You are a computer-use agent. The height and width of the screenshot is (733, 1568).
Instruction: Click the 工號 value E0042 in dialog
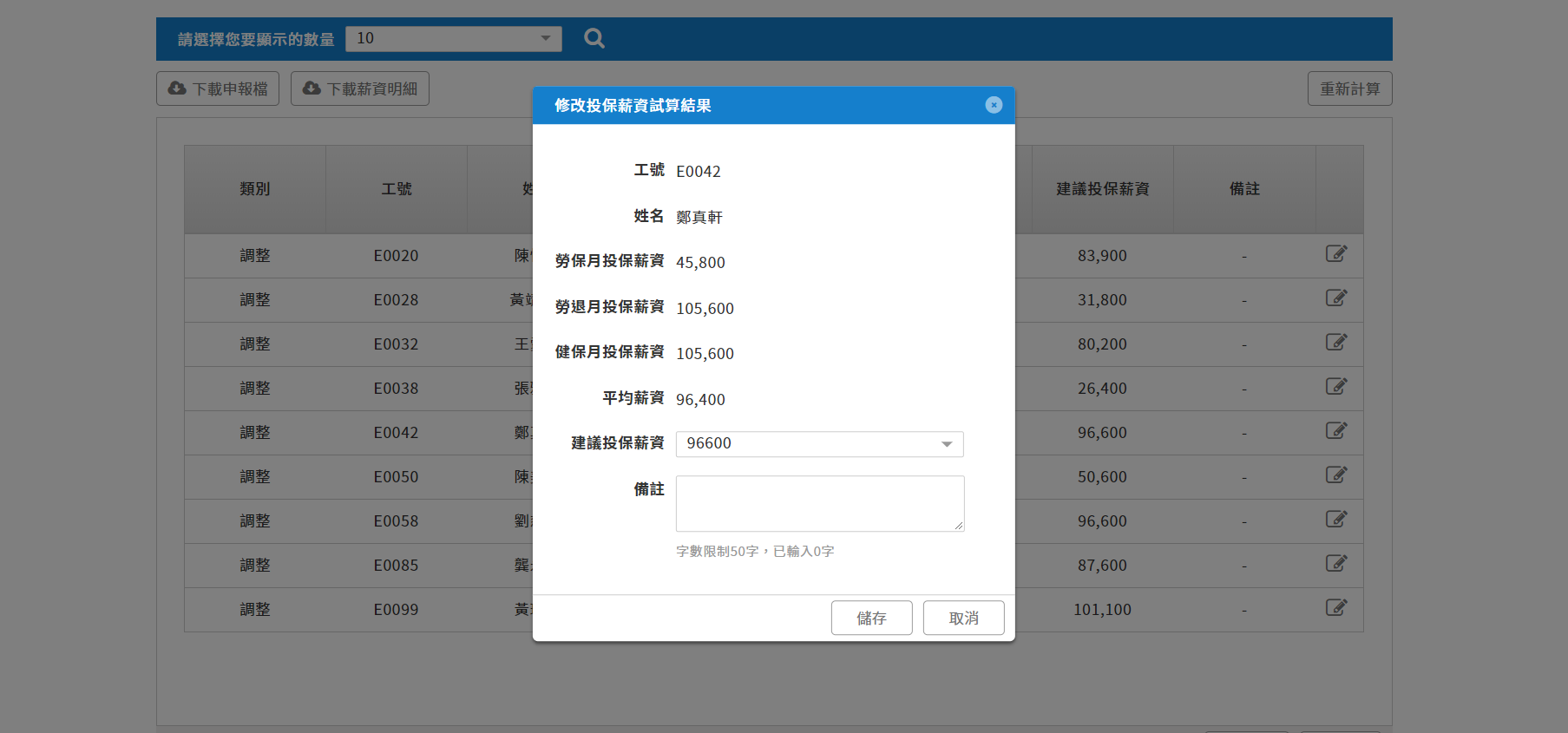tap(699, 172)
